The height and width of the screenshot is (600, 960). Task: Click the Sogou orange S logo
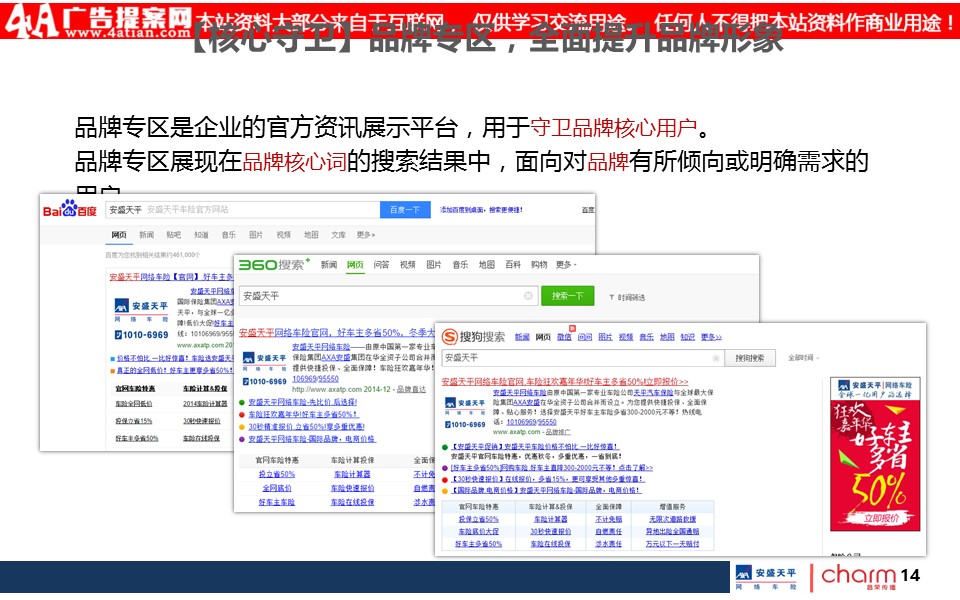click(450, 336)
